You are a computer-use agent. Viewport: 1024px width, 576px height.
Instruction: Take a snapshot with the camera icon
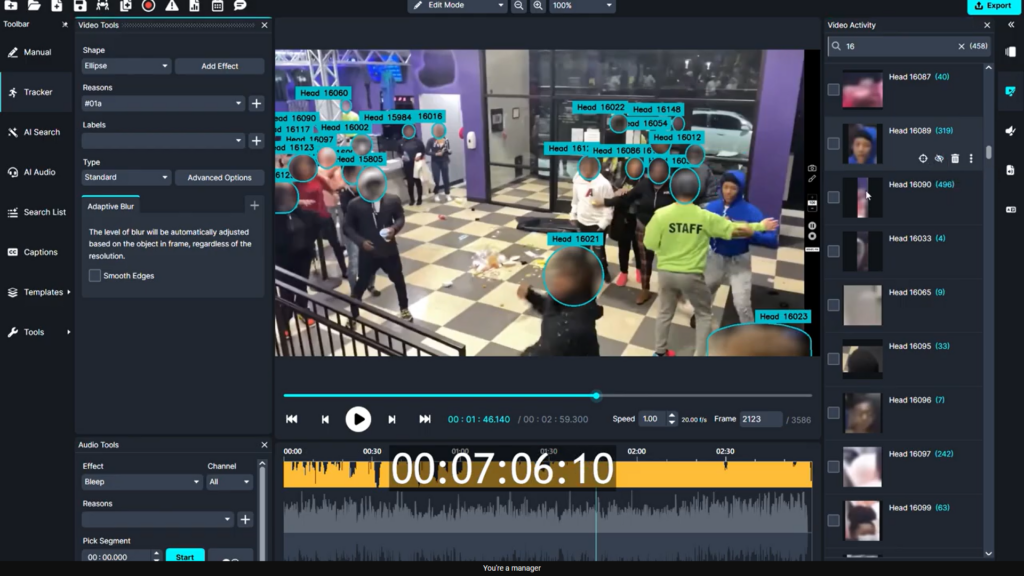(x=812, y=168)
